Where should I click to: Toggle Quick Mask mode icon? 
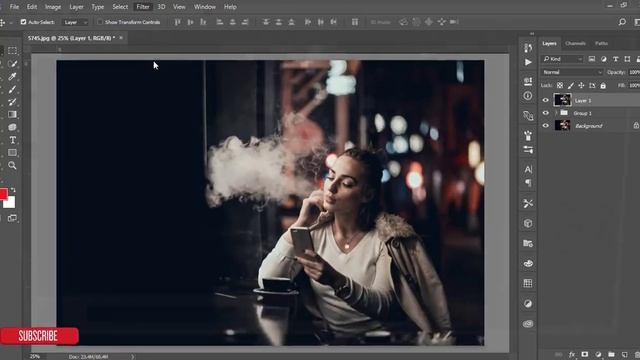point(12,218)
